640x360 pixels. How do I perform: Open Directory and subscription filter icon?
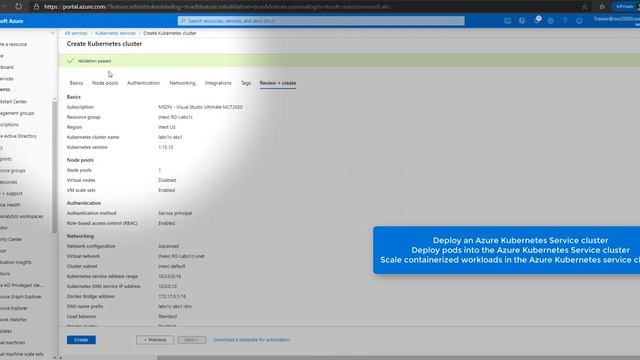click(x=522, y=21)
